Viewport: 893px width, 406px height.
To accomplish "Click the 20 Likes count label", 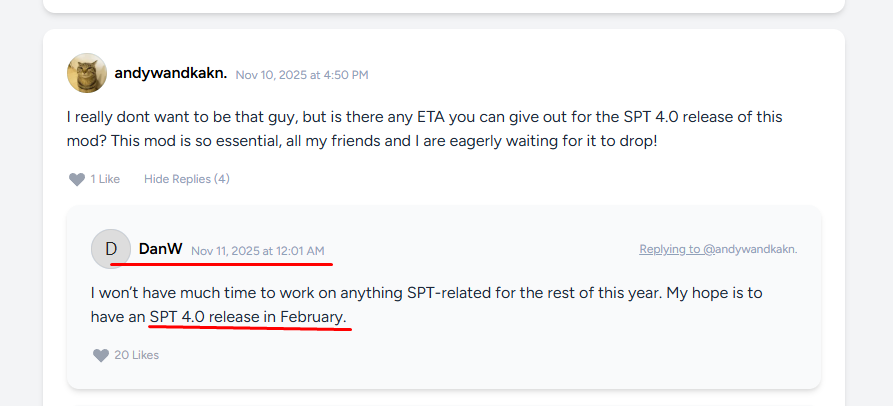I will pos(136,355).
